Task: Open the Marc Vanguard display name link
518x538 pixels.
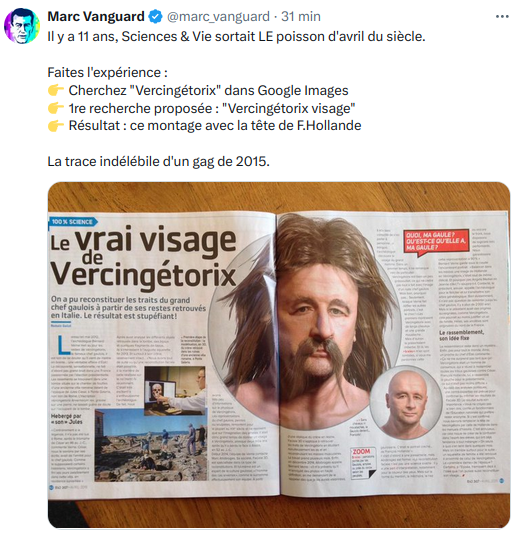Action: (96, 16)
